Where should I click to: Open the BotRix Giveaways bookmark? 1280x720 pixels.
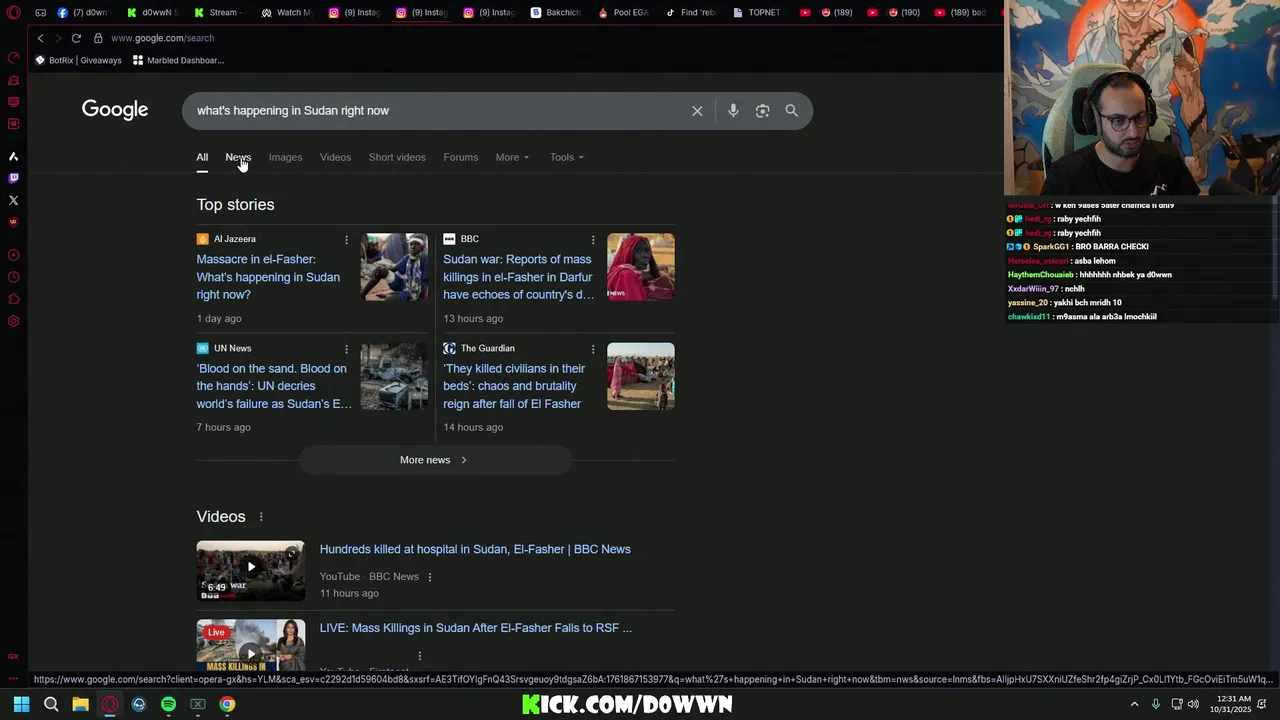click(x=78, y=60)
